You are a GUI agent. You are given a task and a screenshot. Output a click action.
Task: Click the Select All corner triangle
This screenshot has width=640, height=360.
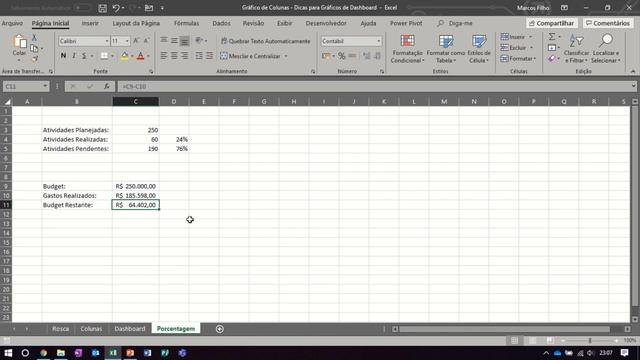(x=7, y=102)
